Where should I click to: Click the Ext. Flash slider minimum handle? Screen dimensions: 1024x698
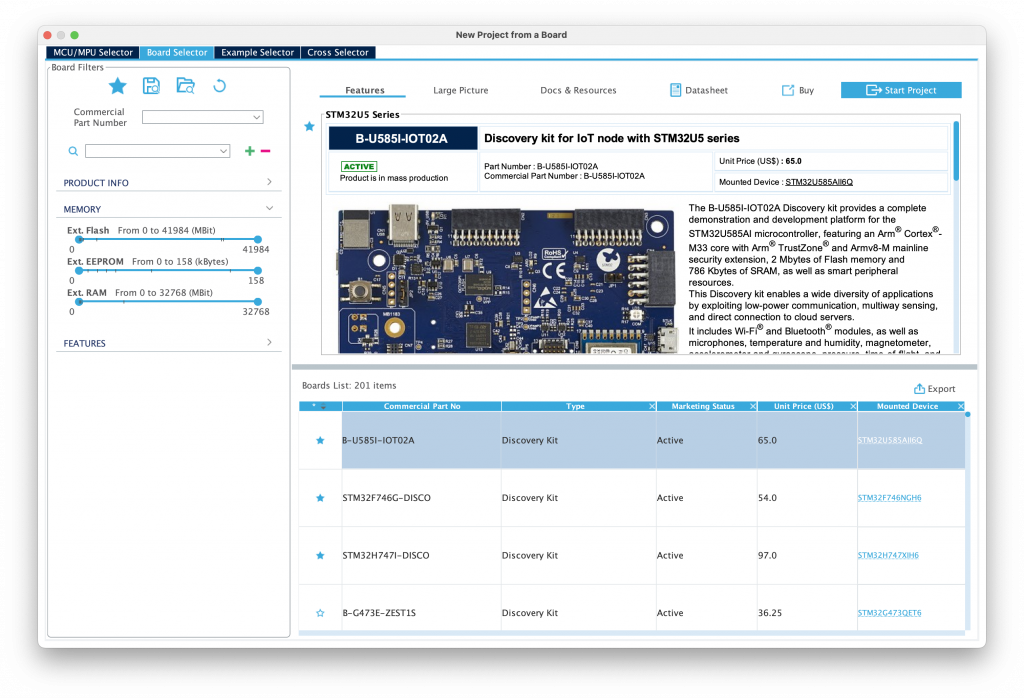[79, 240]
